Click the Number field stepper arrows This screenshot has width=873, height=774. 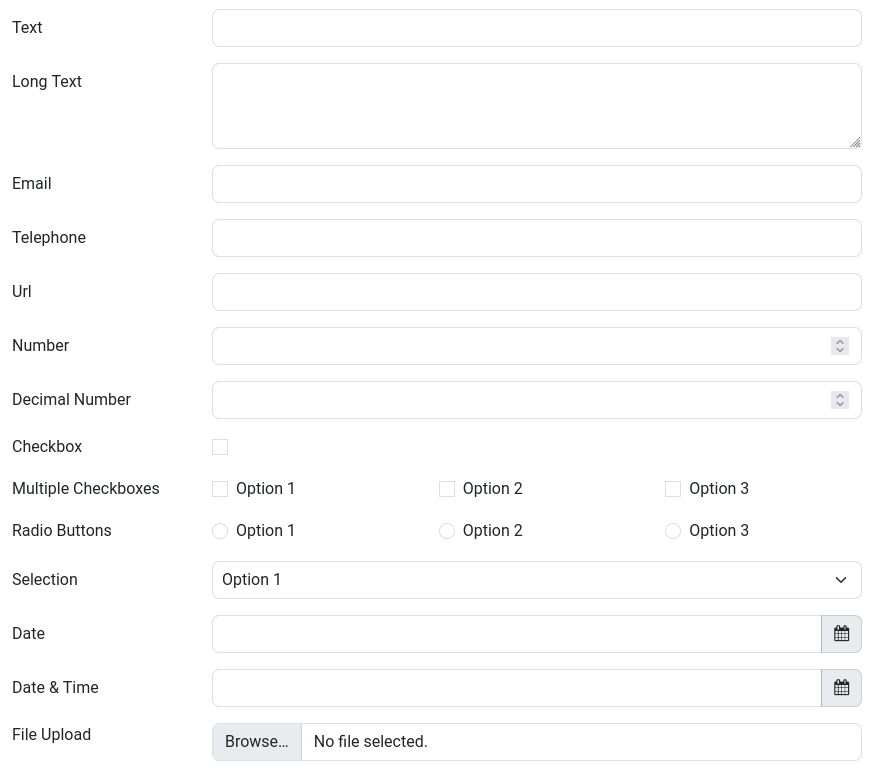point(840,345)
